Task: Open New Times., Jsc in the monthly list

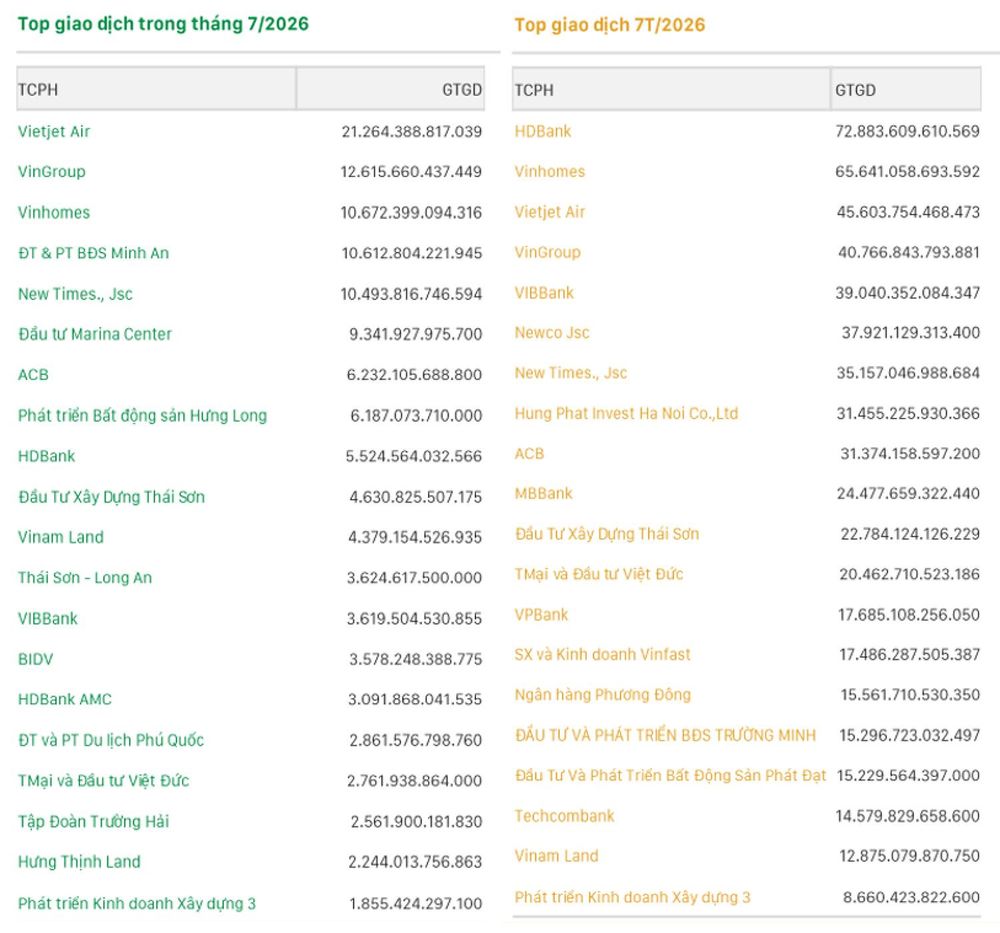Action: (x=75, y=294)
